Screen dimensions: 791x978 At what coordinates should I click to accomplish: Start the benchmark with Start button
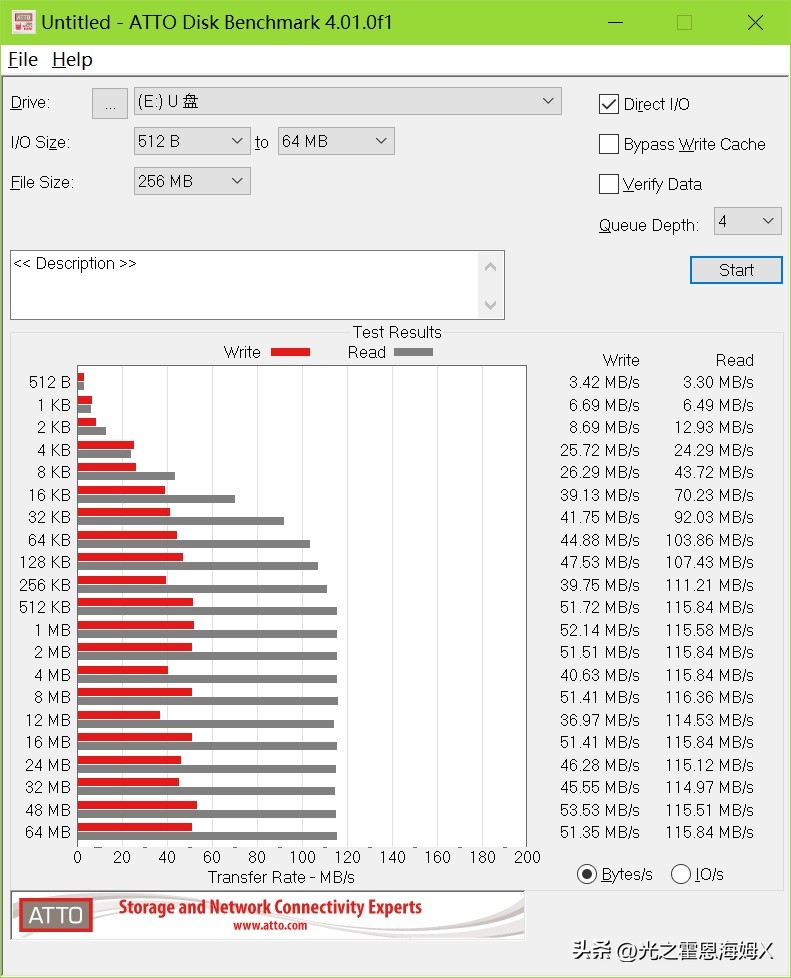coord(736,270)
